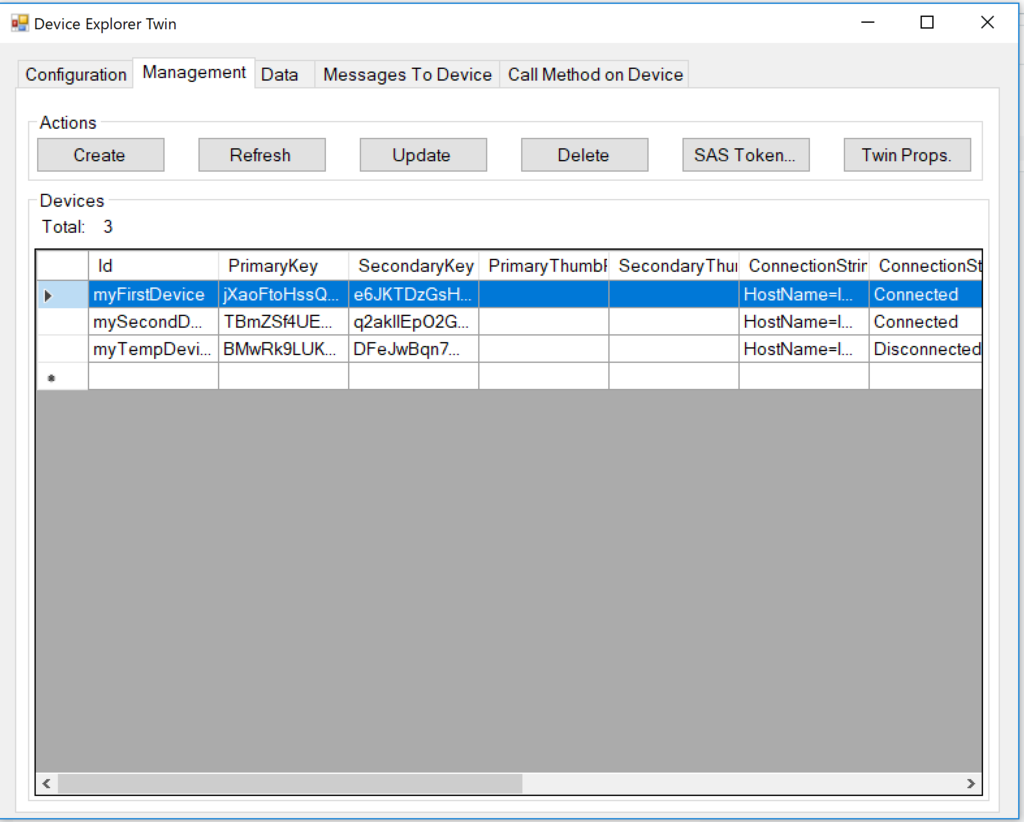
Task: Close the Device Explorer Twin window
Action: pyautogui.click(x=987, y=22)
